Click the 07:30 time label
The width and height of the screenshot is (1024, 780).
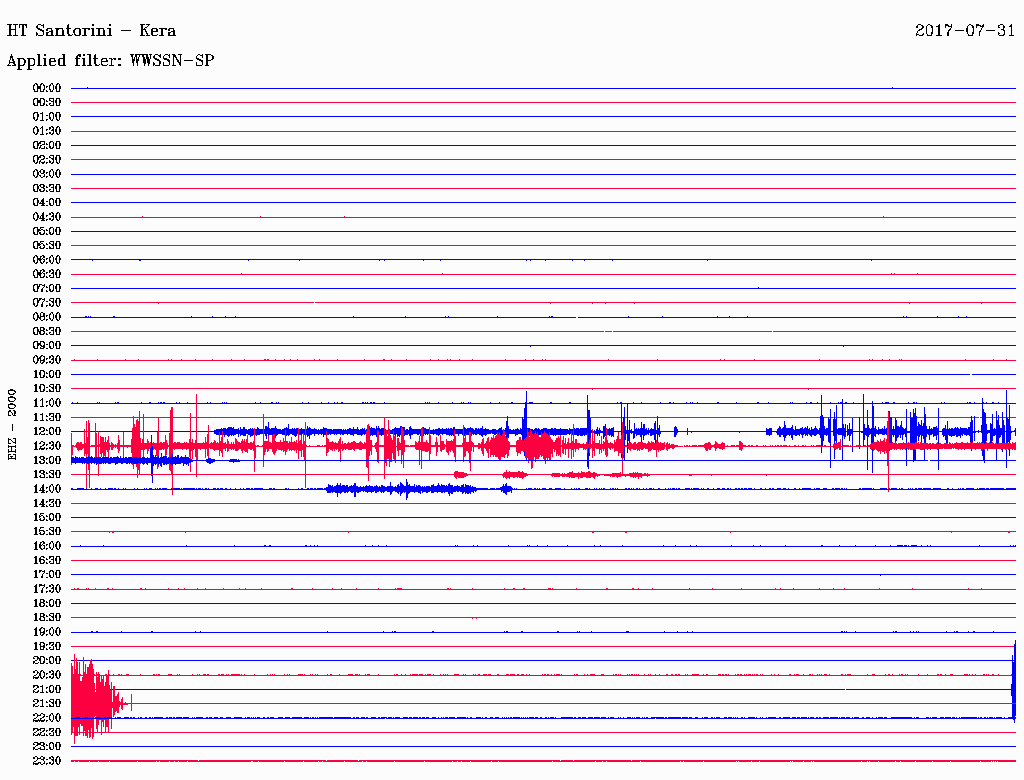47,303
